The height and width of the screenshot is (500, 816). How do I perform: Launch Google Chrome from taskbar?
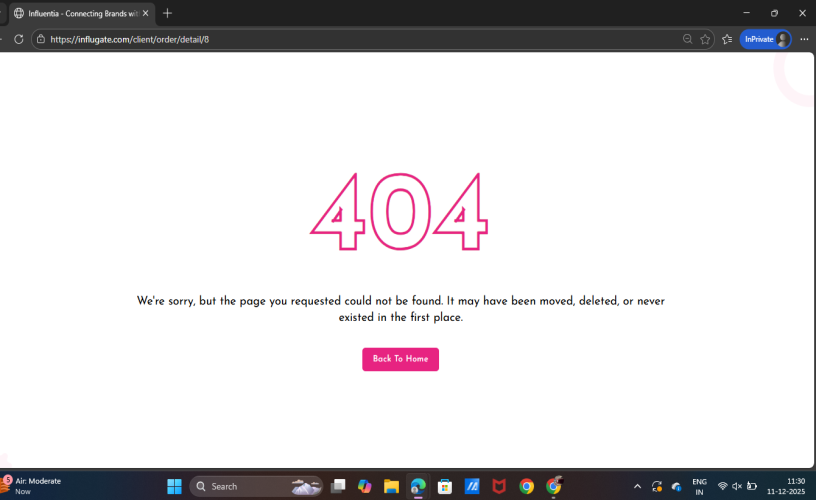(x=527, y=486)
